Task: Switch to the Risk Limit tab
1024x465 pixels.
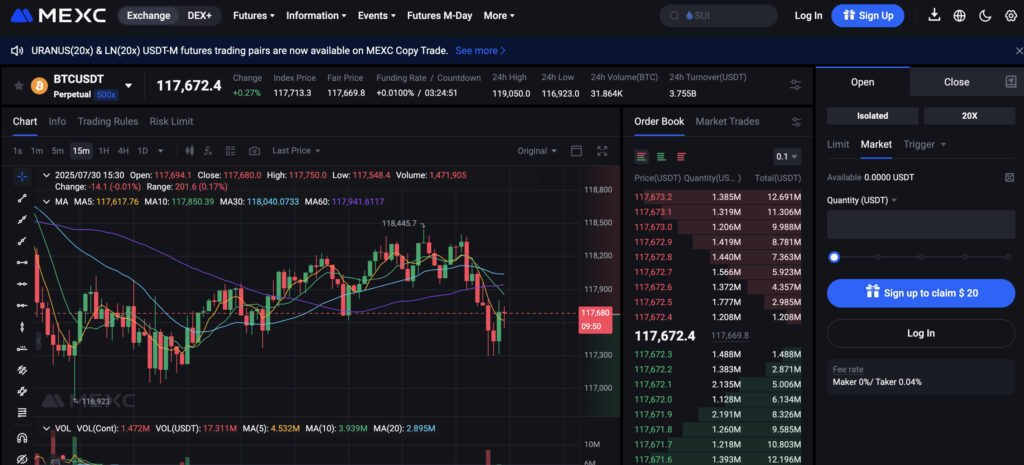Action: pos(171,121)
